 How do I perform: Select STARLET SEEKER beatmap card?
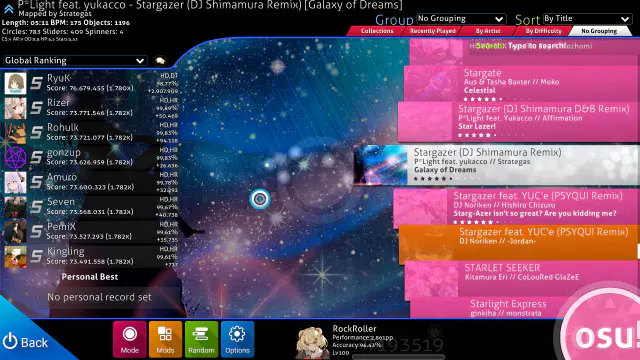click(x=522, y=278)
